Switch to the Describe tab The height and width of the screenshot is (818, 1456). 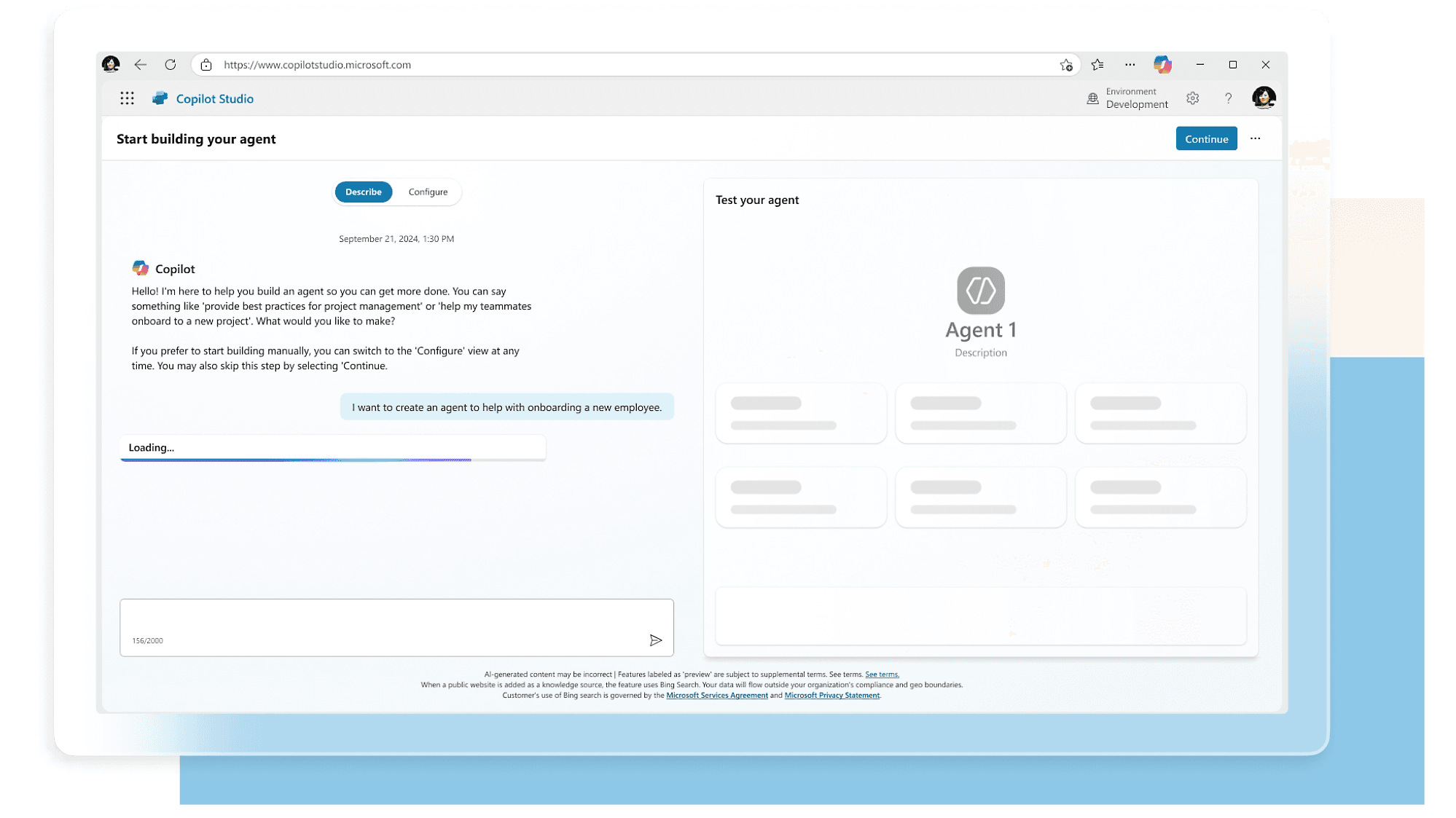click(x=363, y=192)
